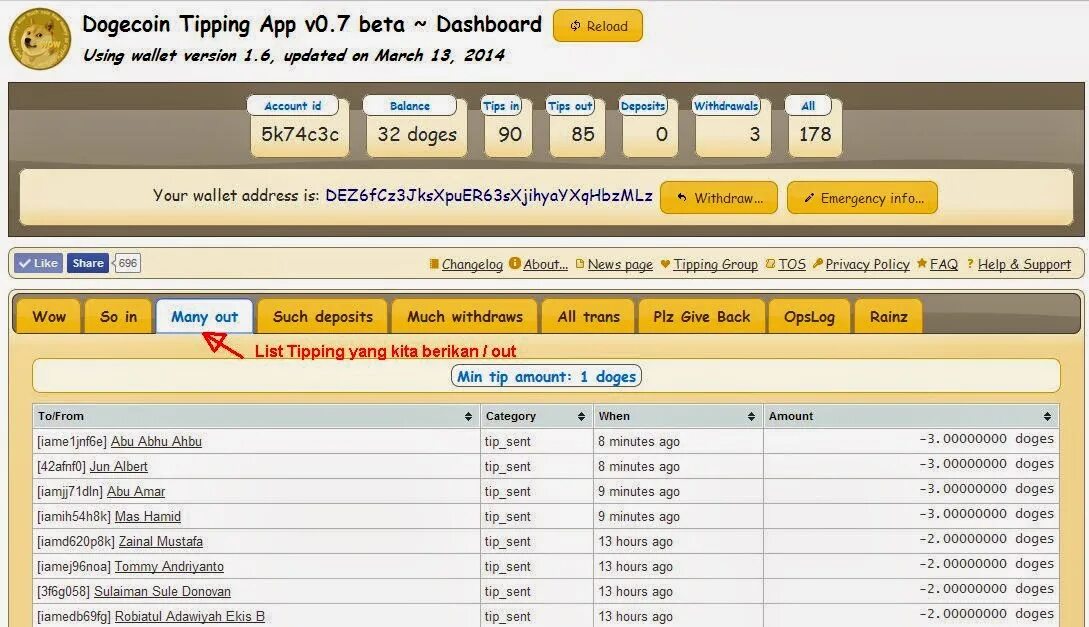1089x627 pixels.
Task: Sort by Amount column arrows
Action: pyautogui.click(x=1047, y=416)
